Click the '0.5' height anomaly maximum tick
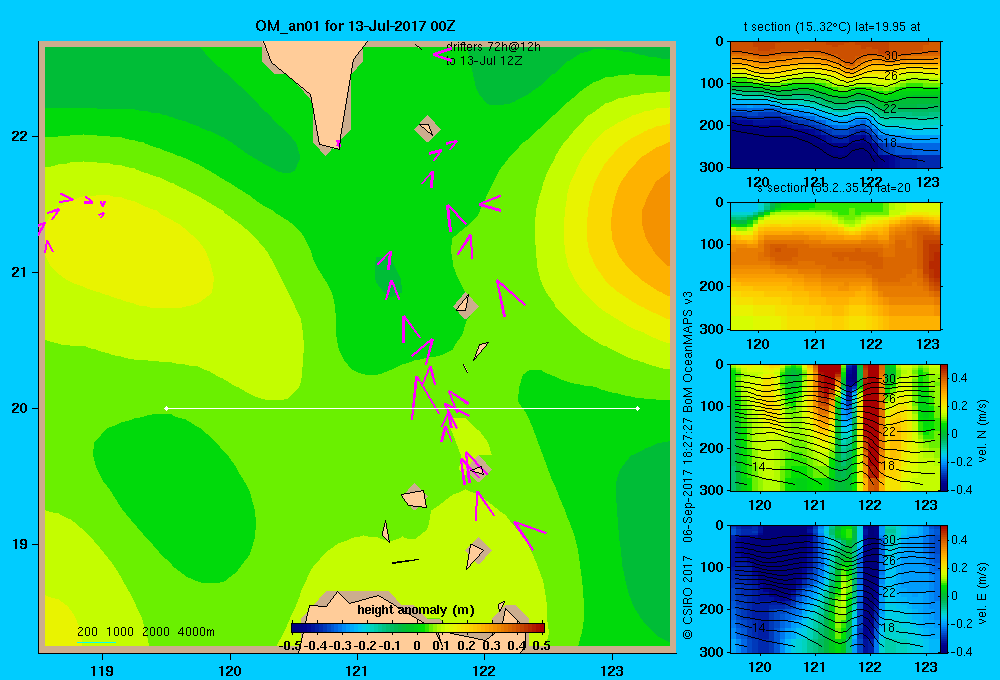Viewport: 1000px width, 680px height. pos(541,646)
